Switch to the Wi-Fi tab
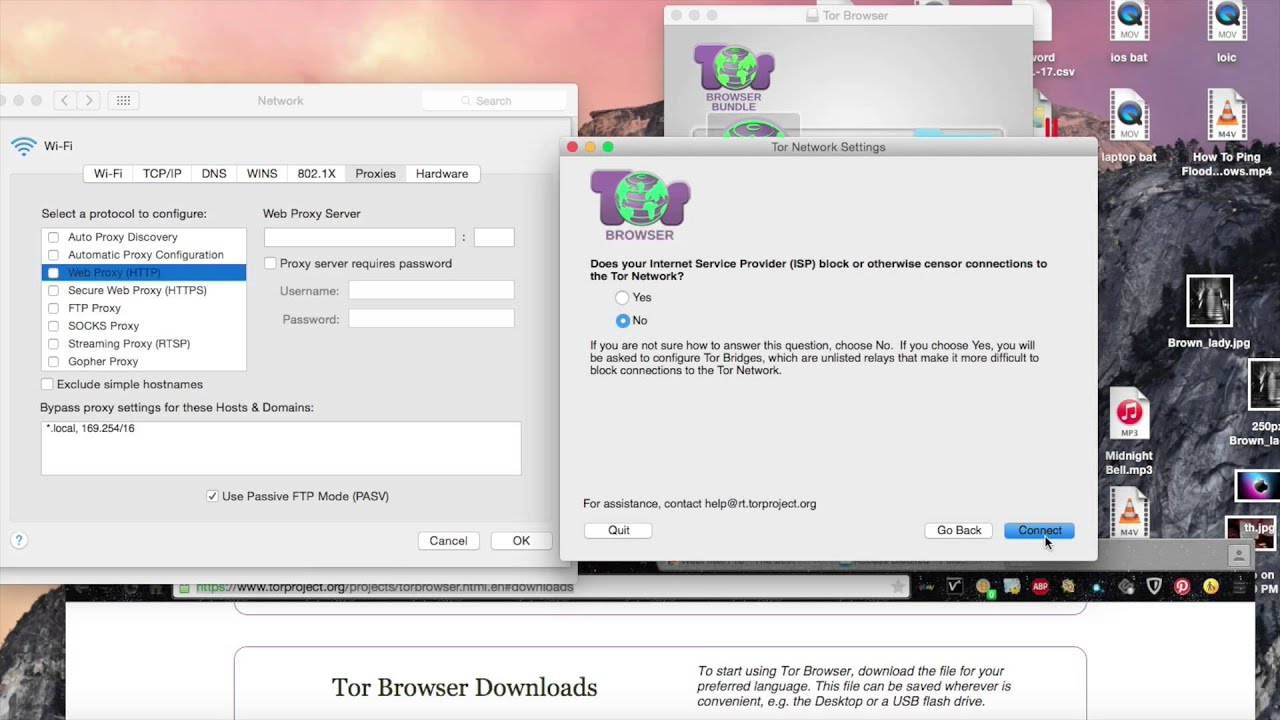Image resolution: width=1280 pixels, height=720 pixels. [108, 173]
